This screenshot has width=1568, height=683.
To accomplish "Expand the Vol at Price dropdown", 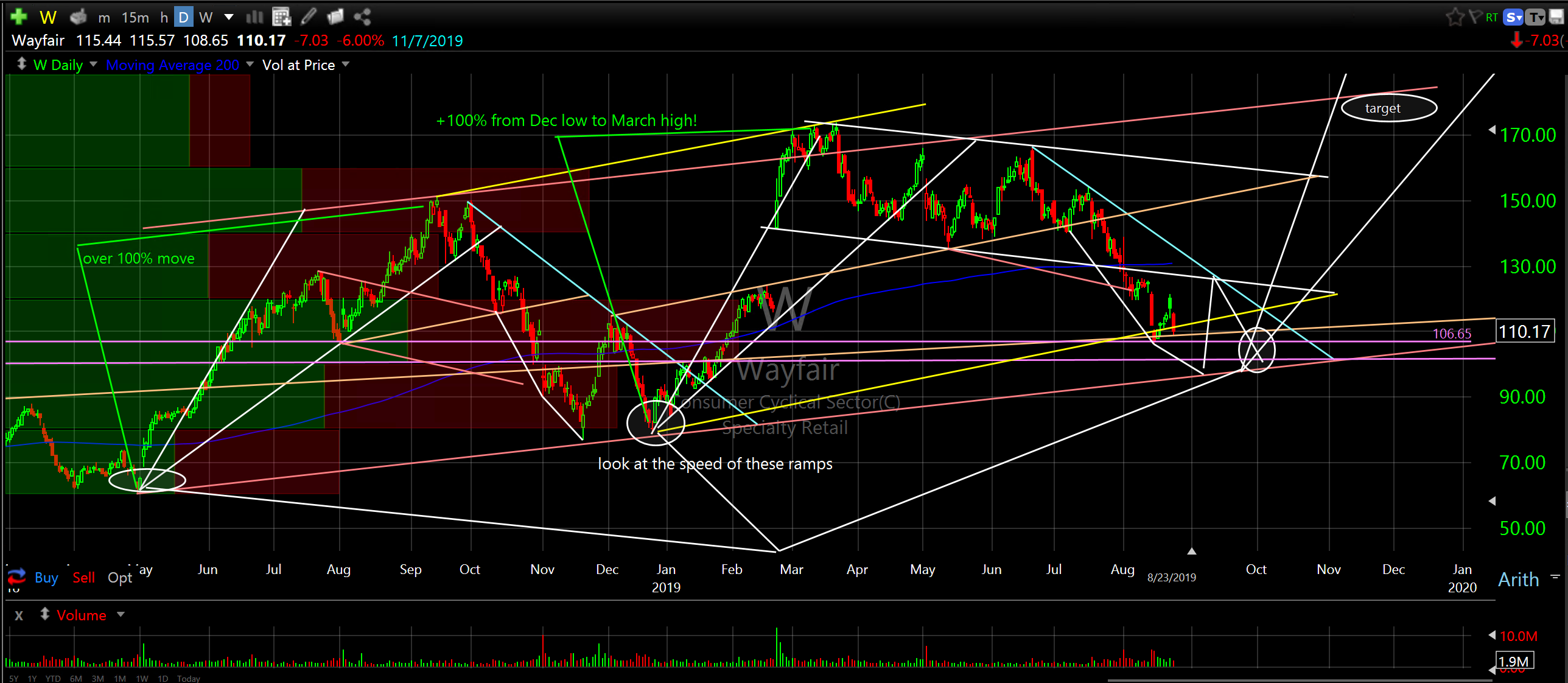I will (346, 65).
